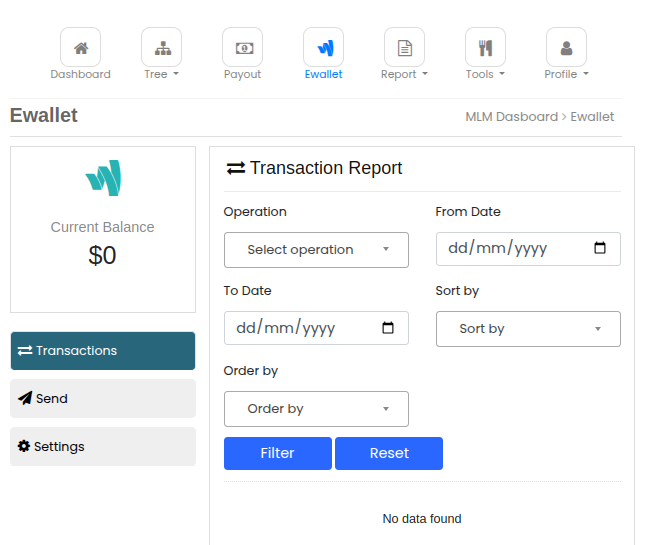Click the teal wallet logo above Current Balance

tap(103, 178)
